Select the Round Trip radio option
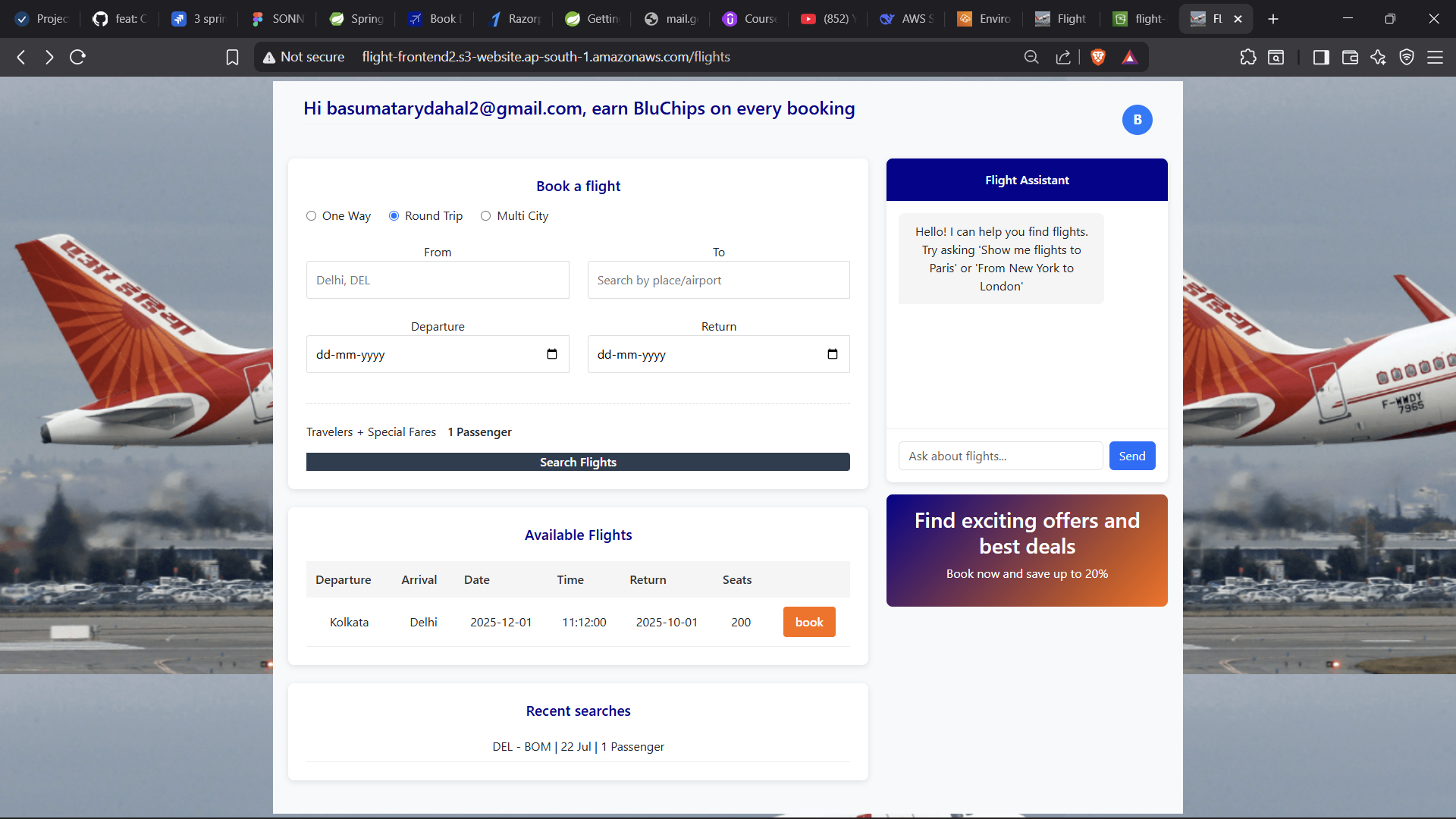 pos(394,216)
